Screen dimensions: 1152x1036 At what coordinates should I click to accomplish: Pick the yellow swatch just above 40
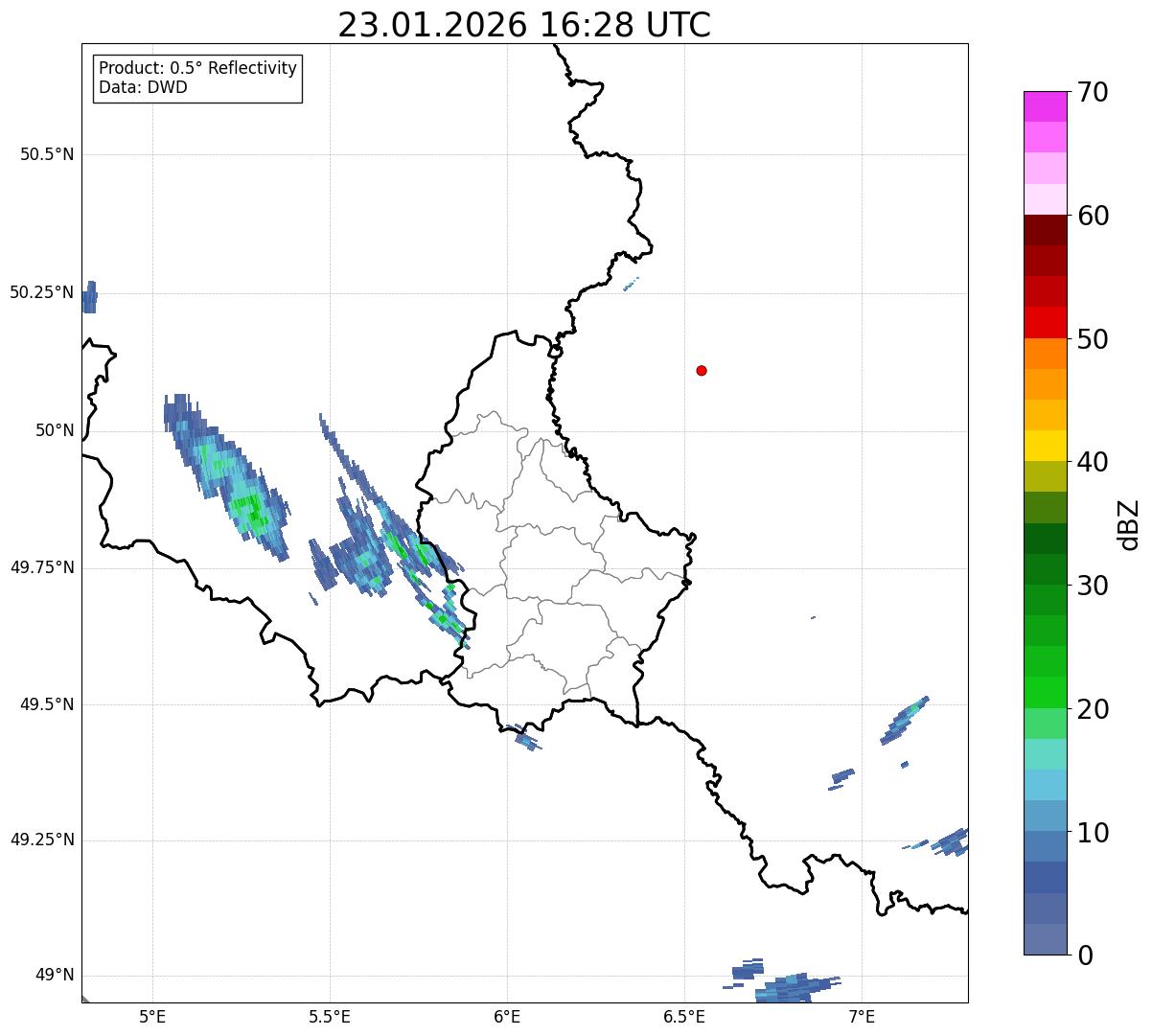coord(1045,446)
